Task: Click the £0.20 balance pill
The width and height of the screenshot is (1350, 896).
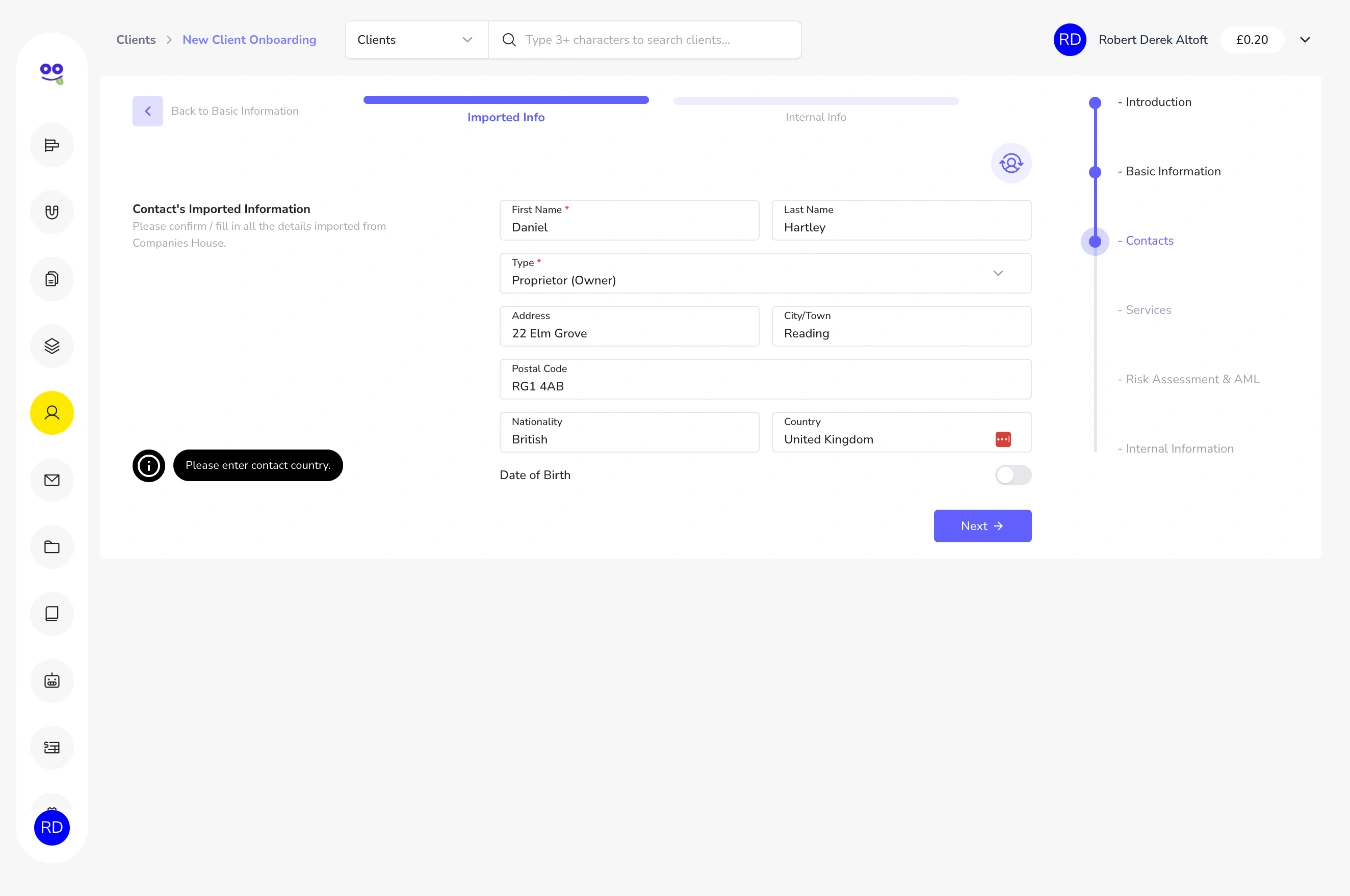Action: pos(1252,40)
